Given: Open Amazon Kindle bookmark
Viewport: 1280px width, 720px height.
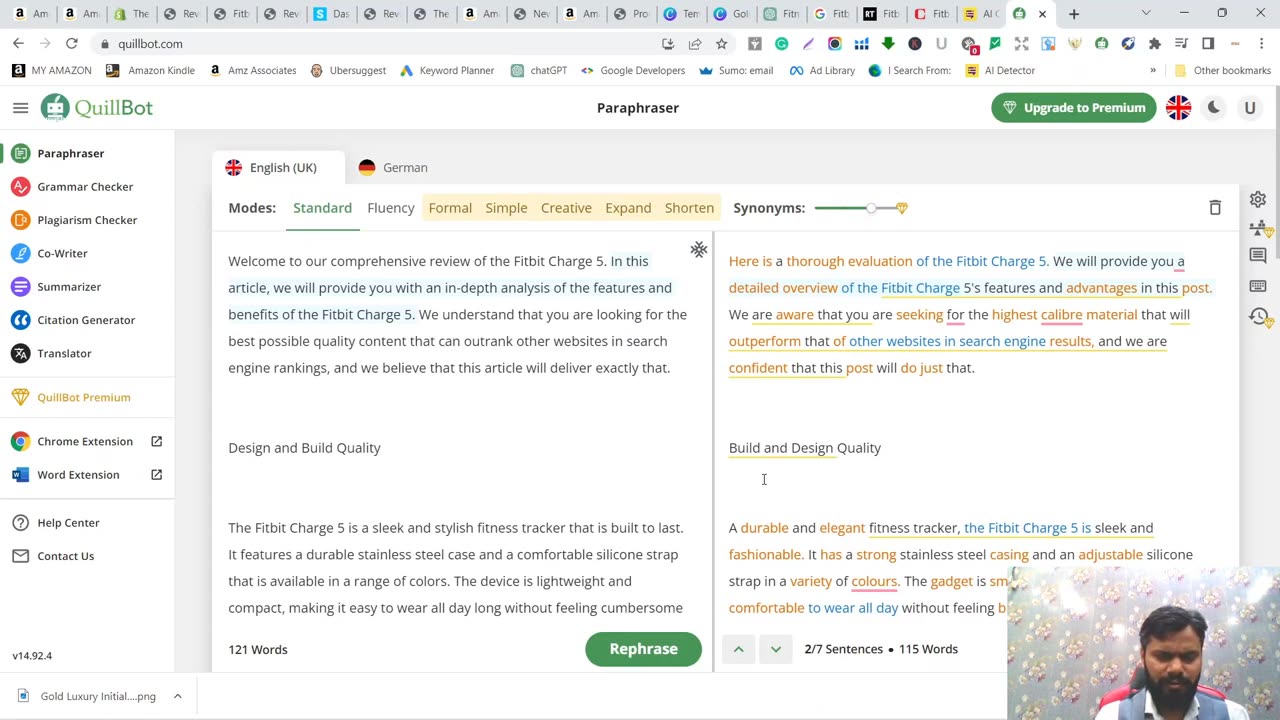Looking at the screenshot, I should [150, 71].
